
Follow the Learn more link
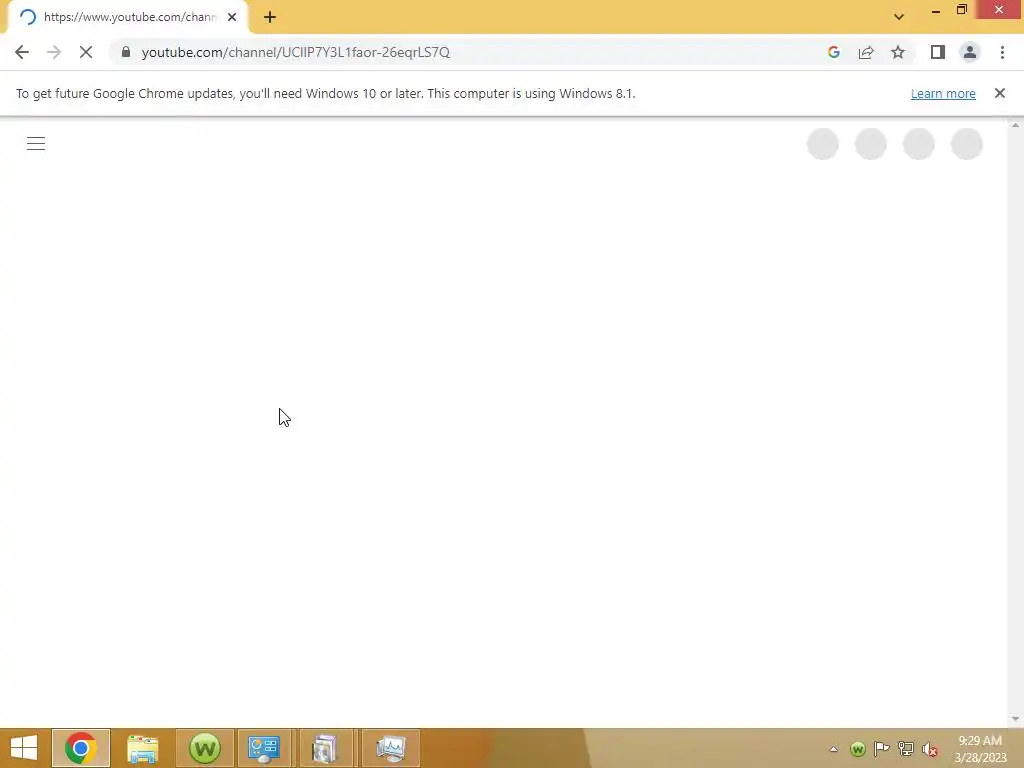[x=943, y=93]
